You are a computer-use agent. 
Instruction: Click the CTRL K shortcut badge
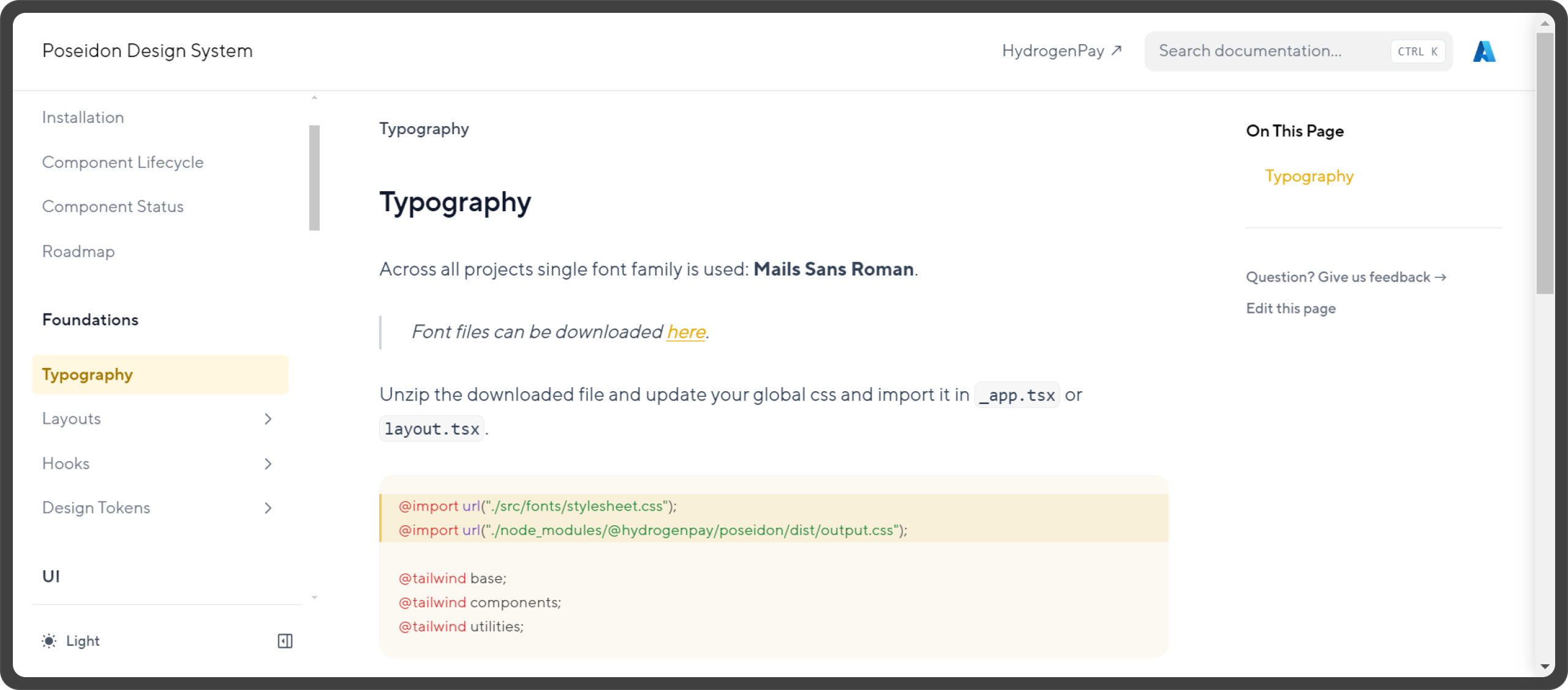click(1417, 51)
